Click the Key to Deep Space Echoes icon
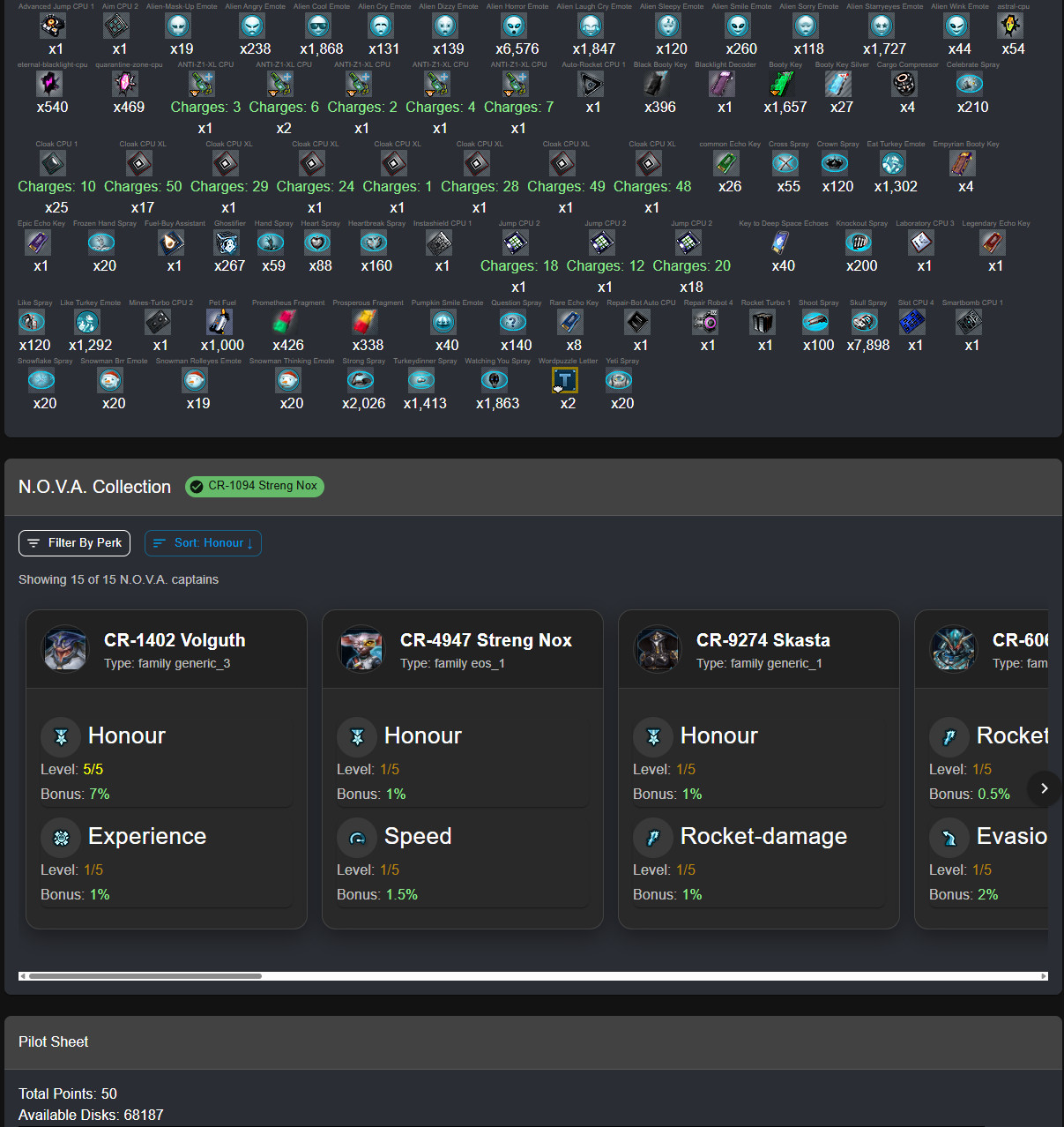Viewport: 1064px width, 1127px height. 780,243
